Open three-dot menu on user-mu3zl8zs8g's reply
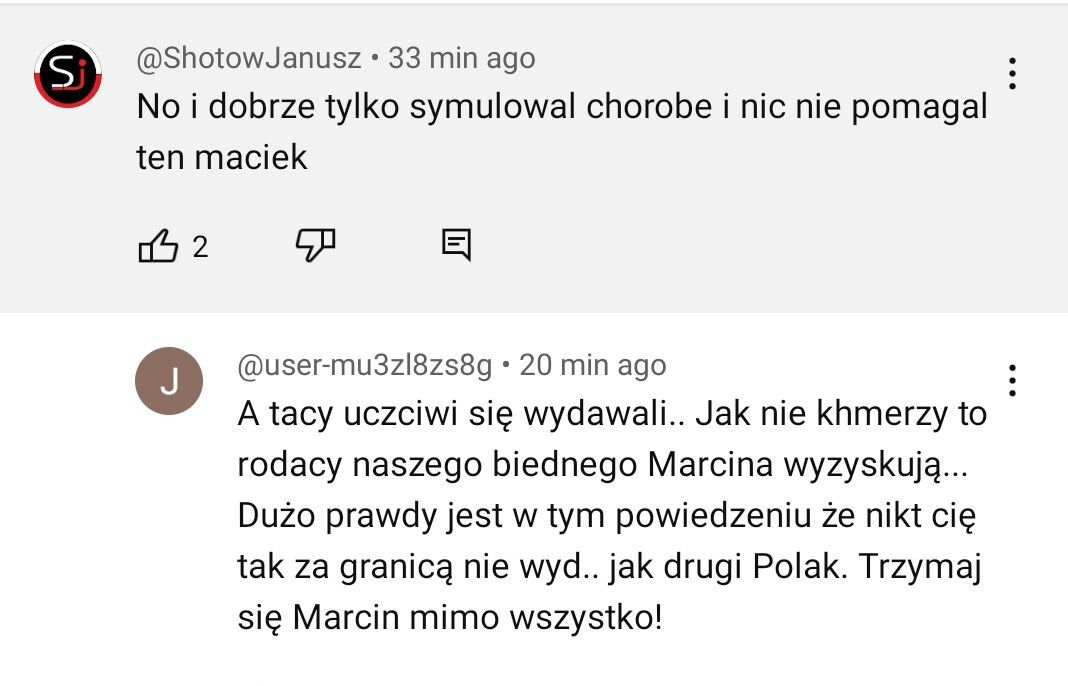 pos(1012,380)
